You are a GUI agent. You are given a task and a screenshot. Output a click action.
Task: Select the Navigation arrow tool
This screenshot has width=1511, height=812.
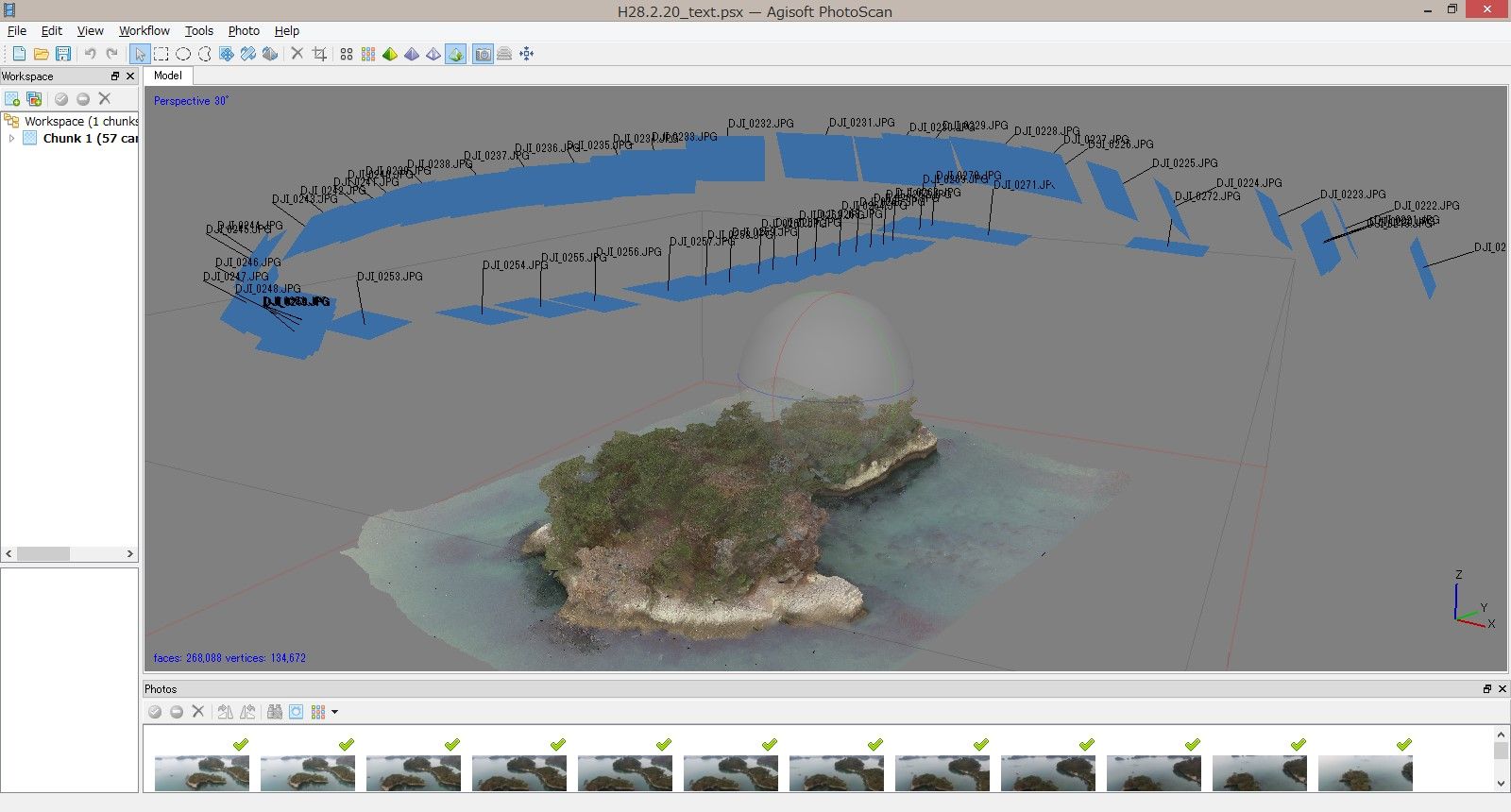[140, 54]
